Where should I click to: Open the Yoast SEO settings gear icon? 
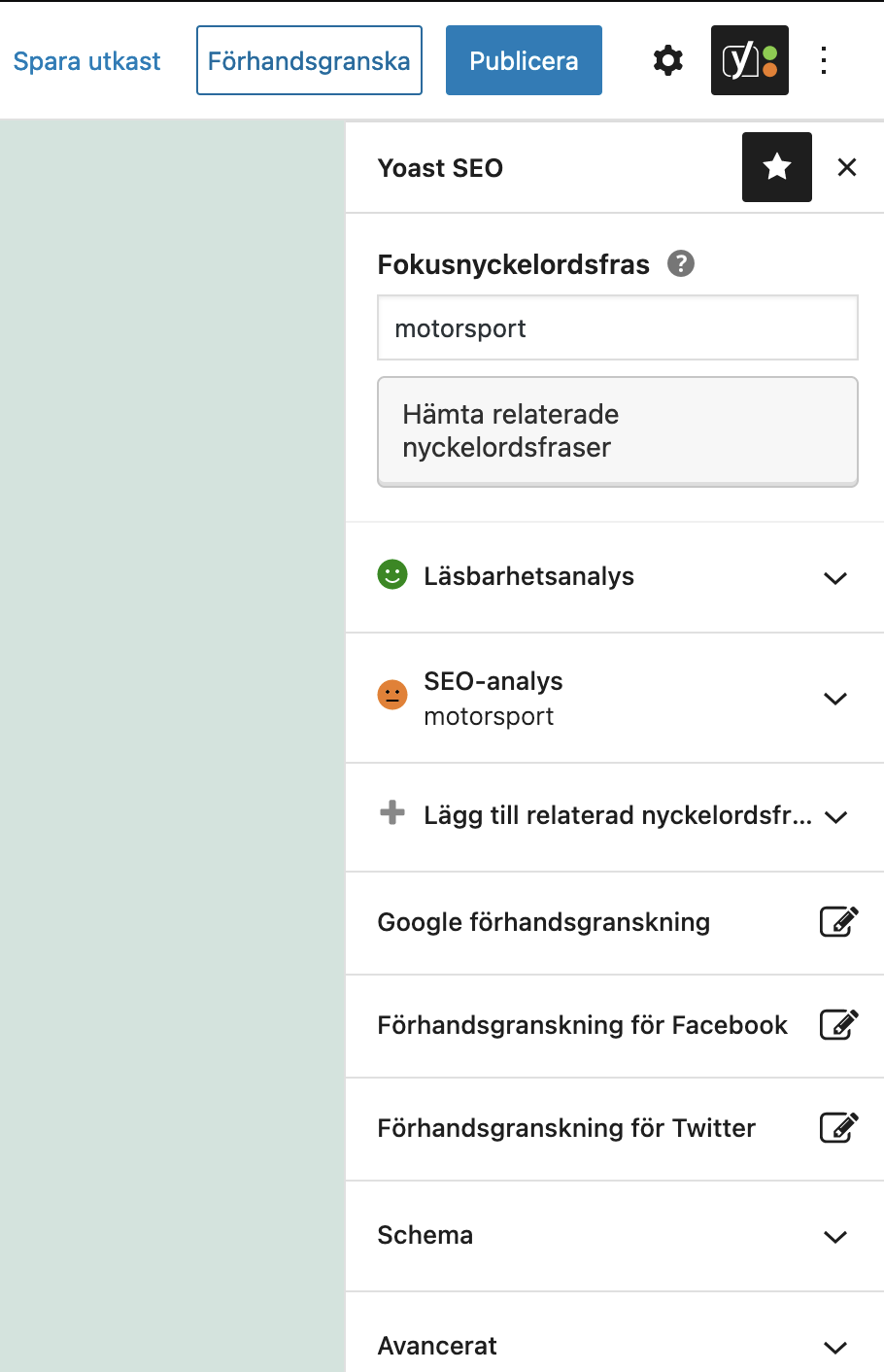[667, 60]
